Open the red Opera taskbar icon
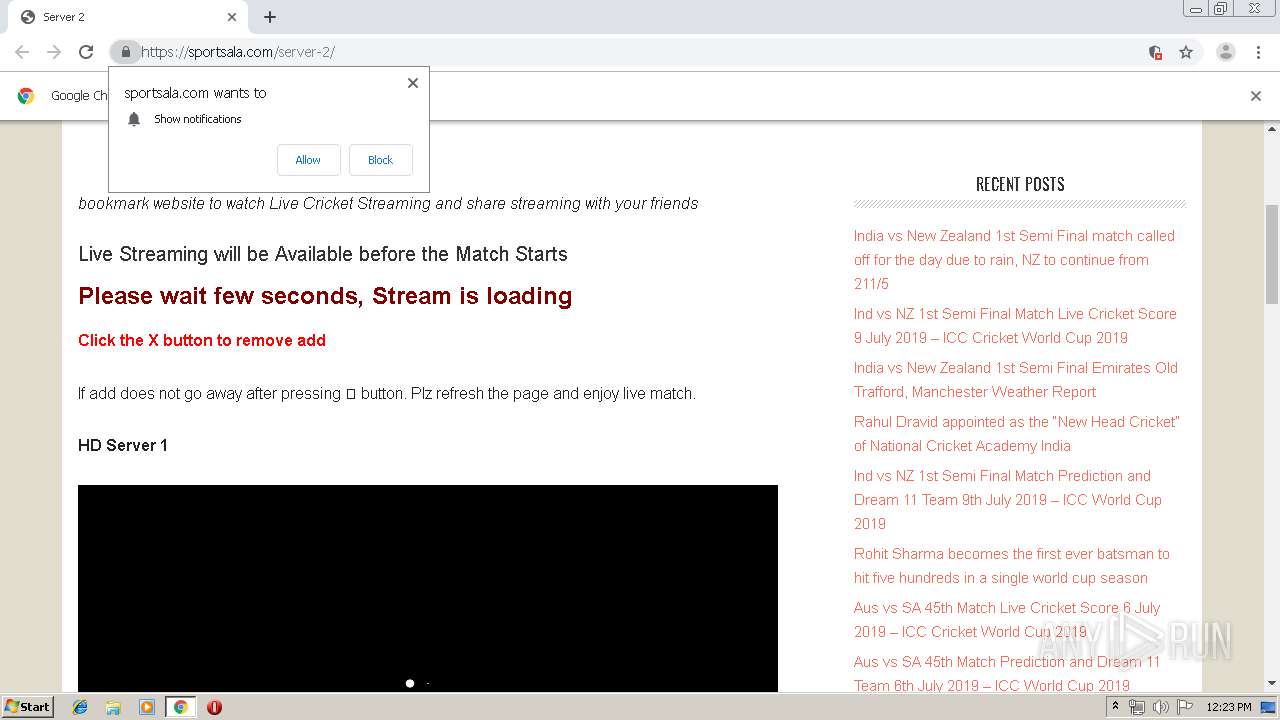The height and width of the screenshot is (720, 1280). pos(214,707)
